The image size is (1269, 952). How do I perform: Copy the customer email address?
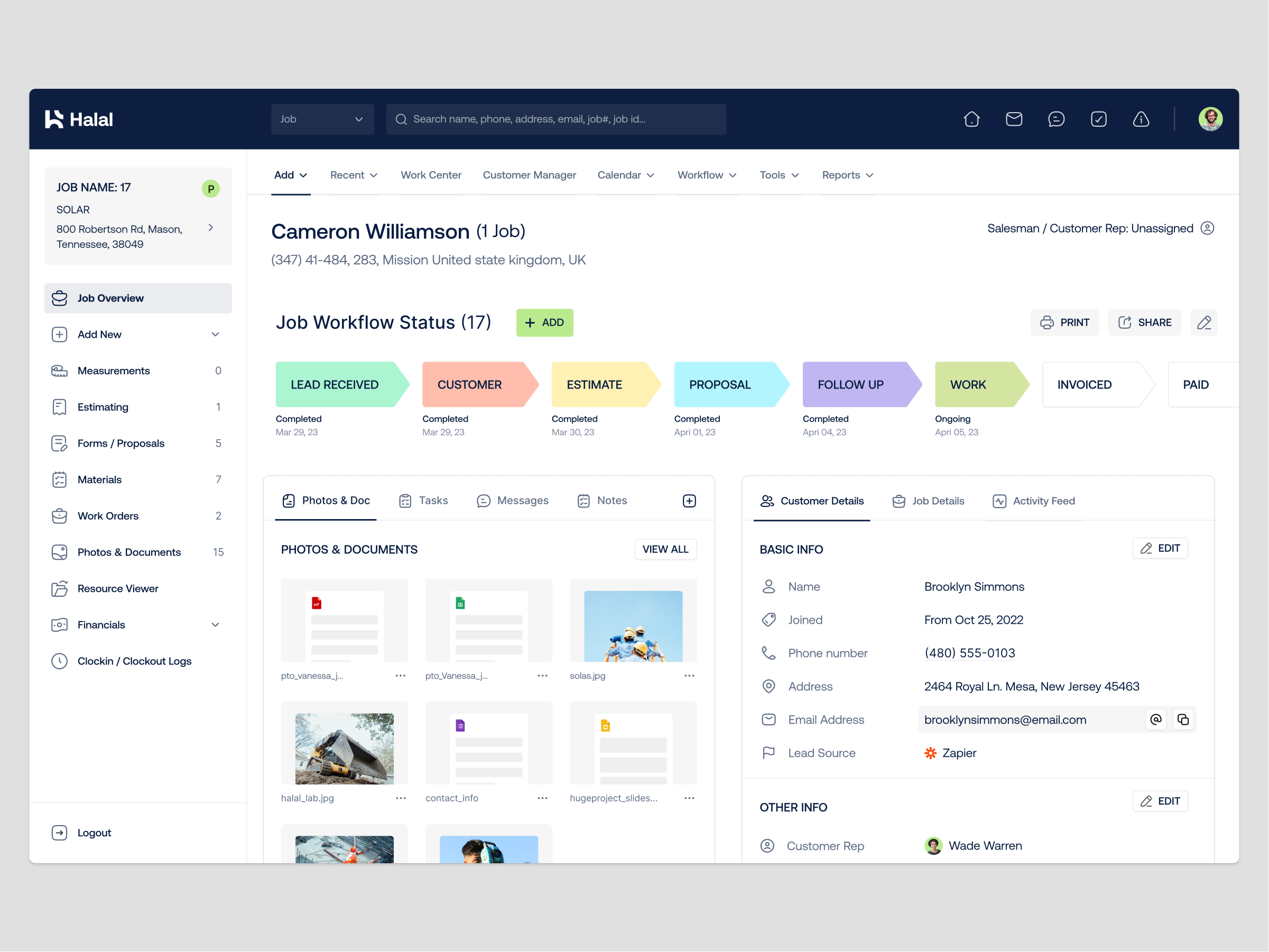[x=1183, y=719]
